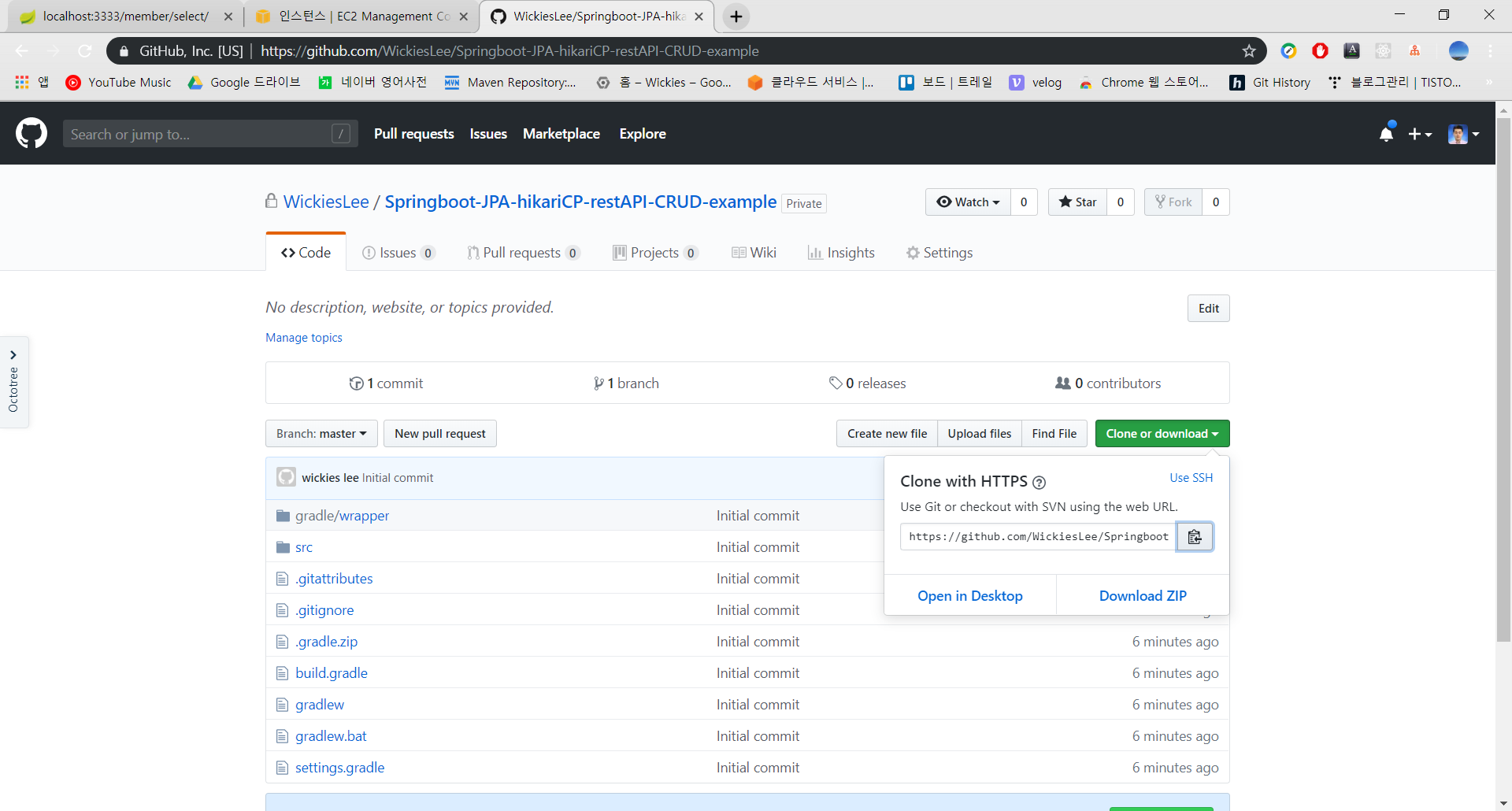Click the GitHub Octocat logo

point(31,133)
